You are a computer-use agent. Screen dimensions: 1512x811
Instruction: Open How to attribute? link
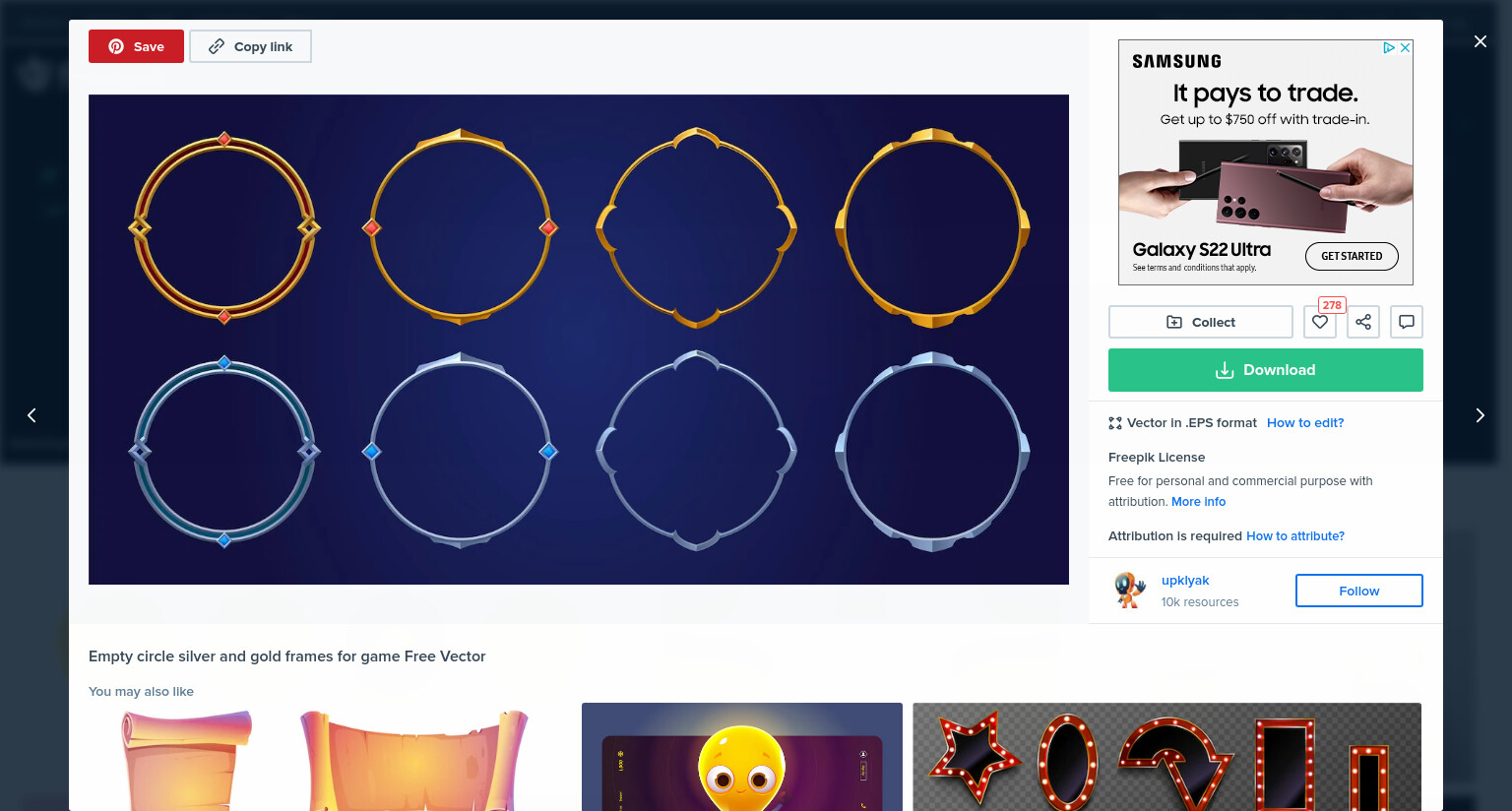tap(1295, 535)
